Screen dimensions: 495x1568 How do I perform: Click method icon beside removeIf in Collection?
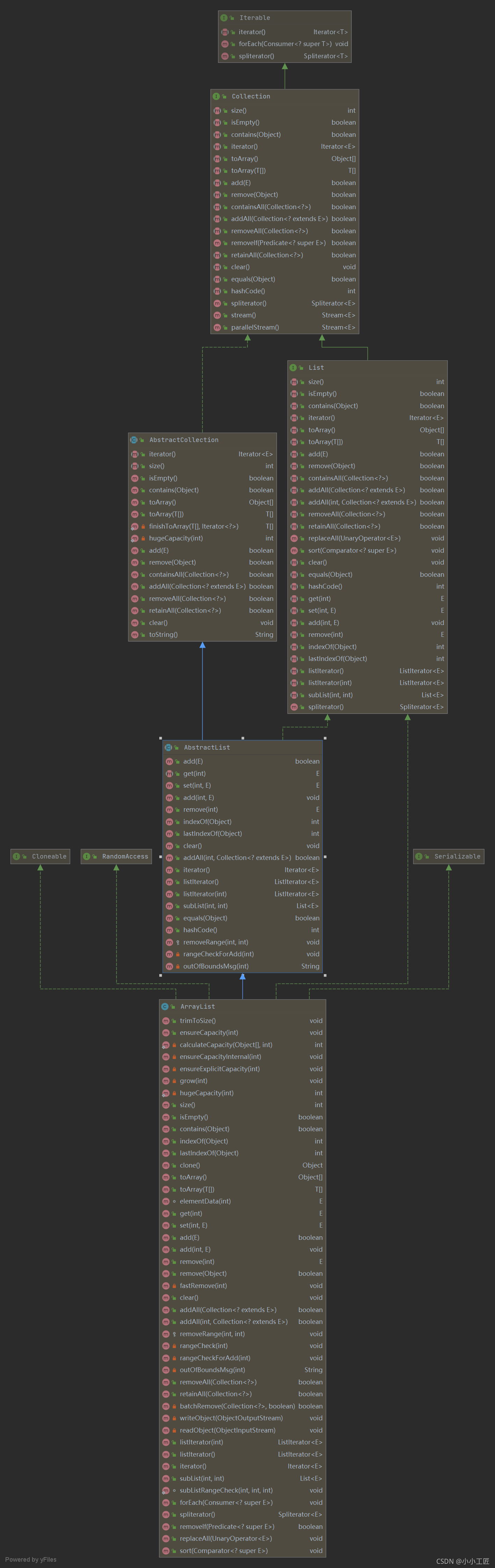click(217, 243)
